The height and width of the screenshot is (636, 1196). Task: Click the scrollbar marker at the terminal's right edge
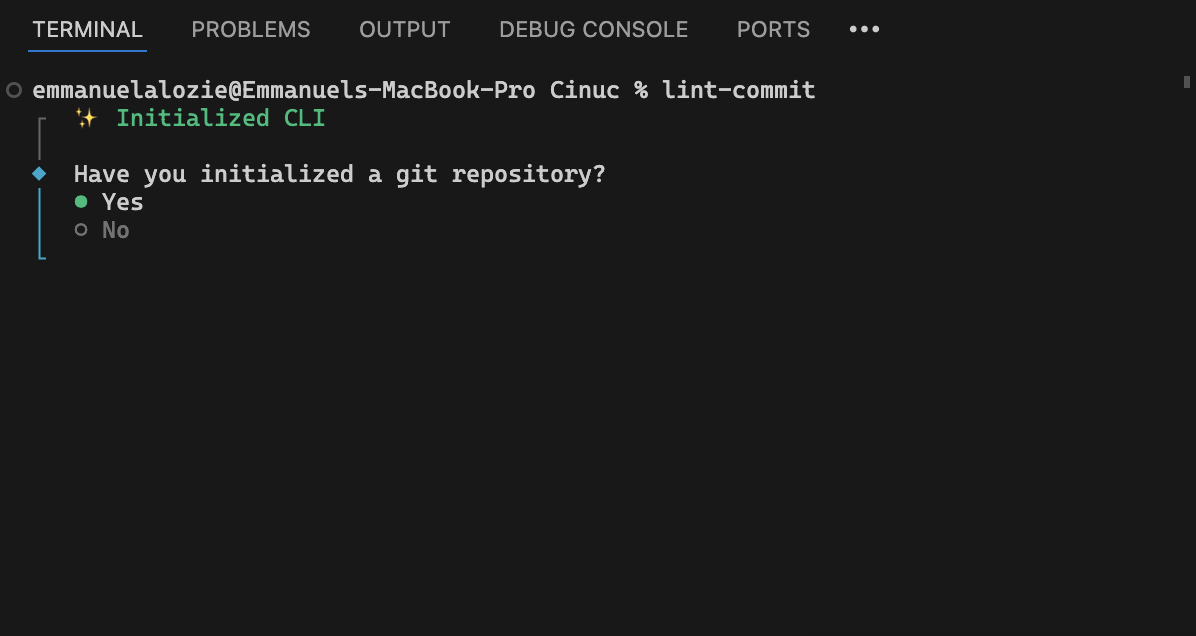(x=1187, y=82)
